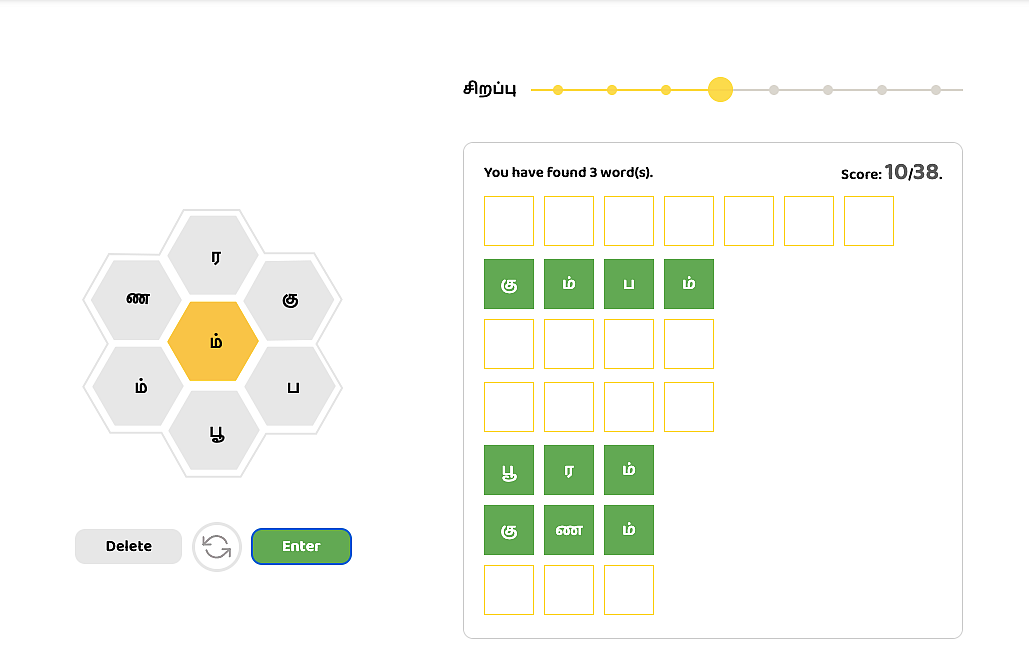This screenshot has height=659, width=1029.
Task: Click the large yellow progress marker
Action: (x=720, y=89)
